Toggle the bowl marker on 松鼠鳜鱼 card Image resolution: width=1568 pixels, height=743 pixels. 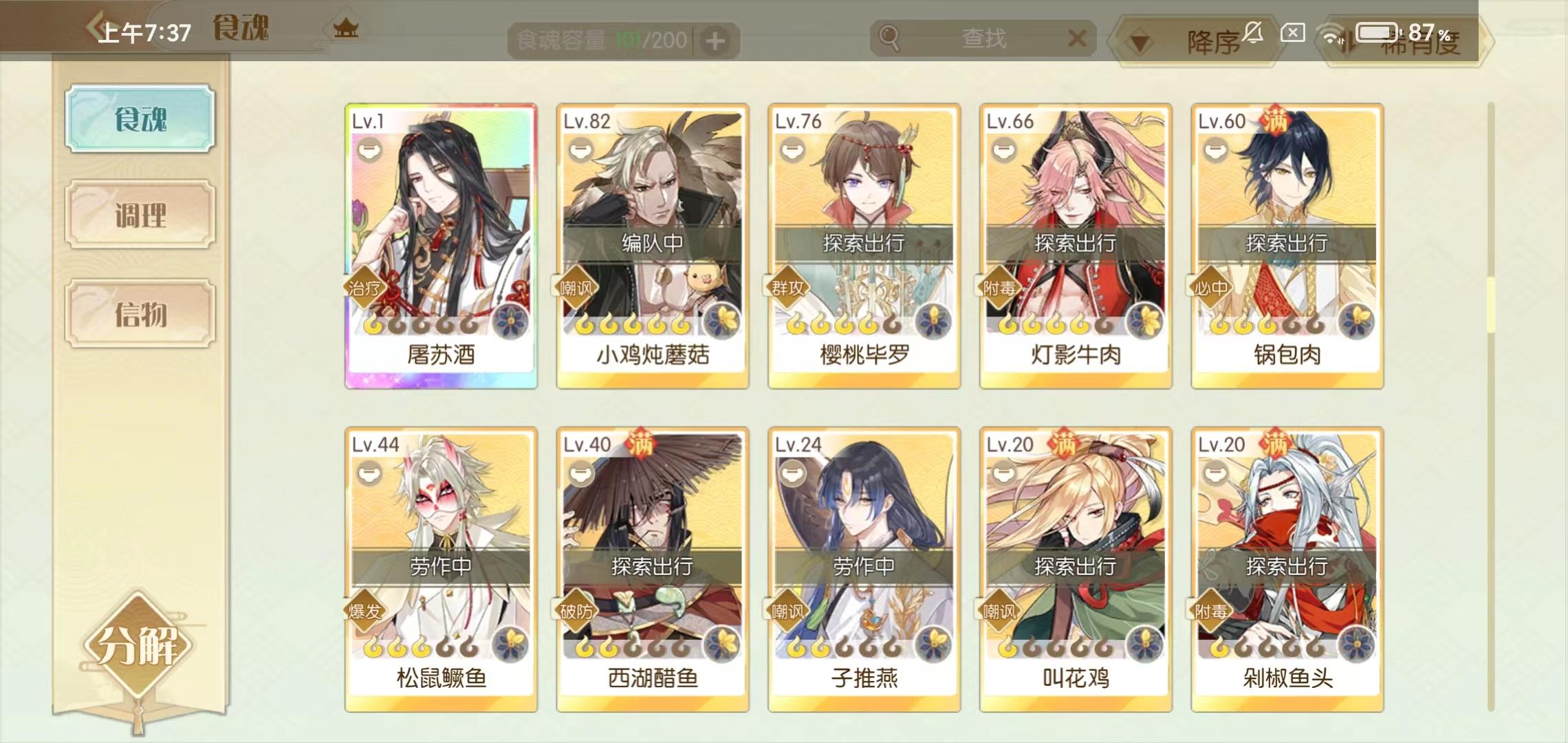click(369, 473)
